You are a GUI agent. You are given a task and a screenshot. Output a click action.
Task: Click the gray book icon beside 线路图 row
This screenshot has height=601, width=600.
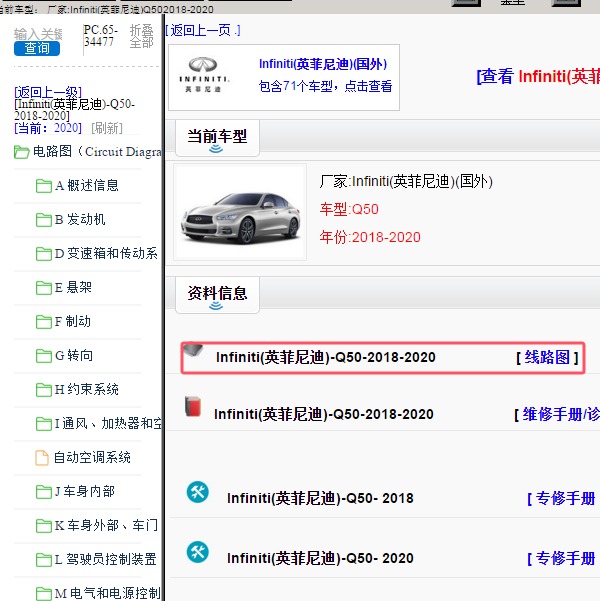(193, 350)
